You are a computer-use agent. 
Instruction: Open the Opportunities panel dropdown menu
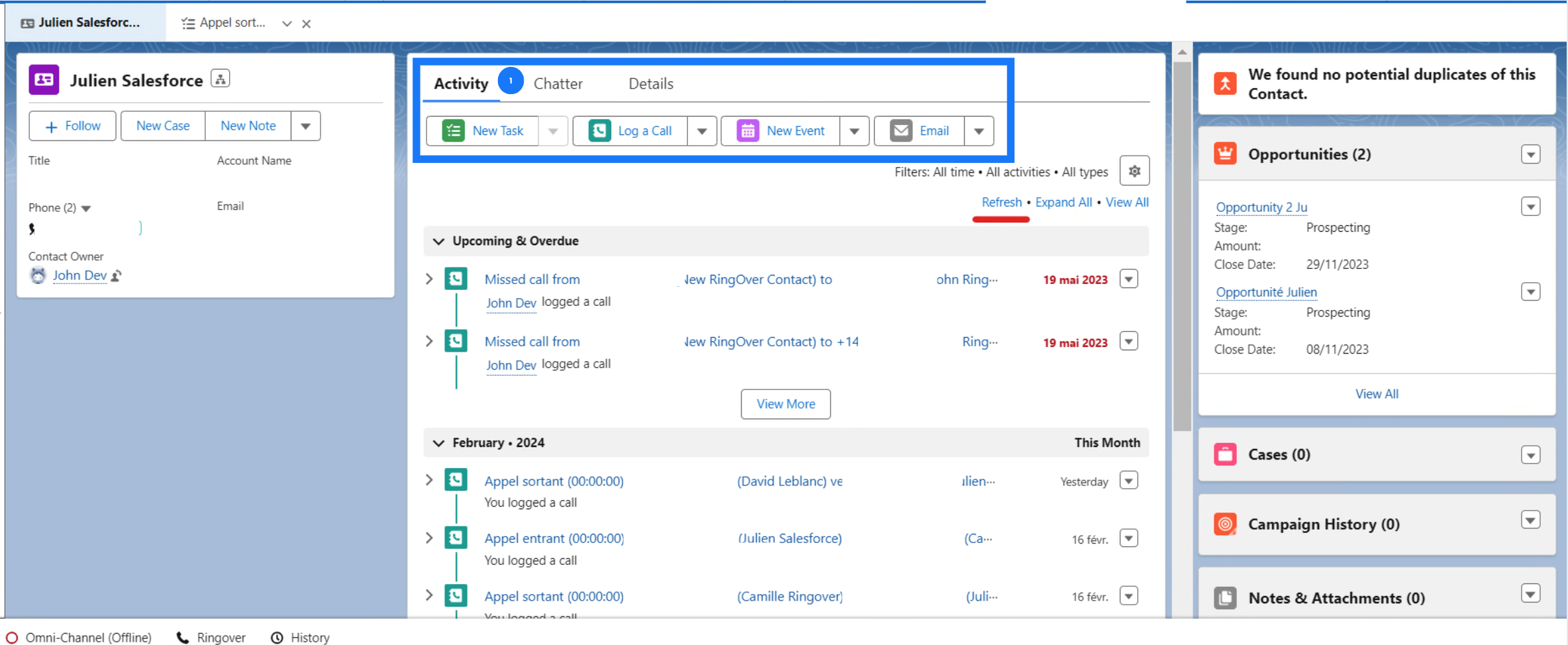pyautogui.click(x=1530, y=154)
